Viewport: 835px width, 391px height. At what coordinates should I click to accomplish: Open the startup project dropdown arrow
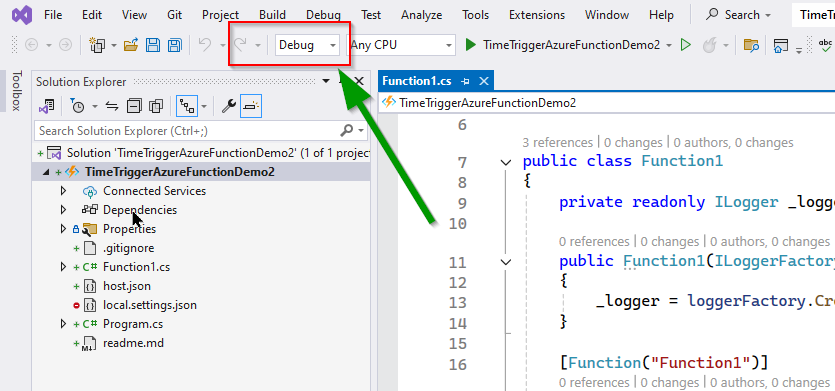669,46
